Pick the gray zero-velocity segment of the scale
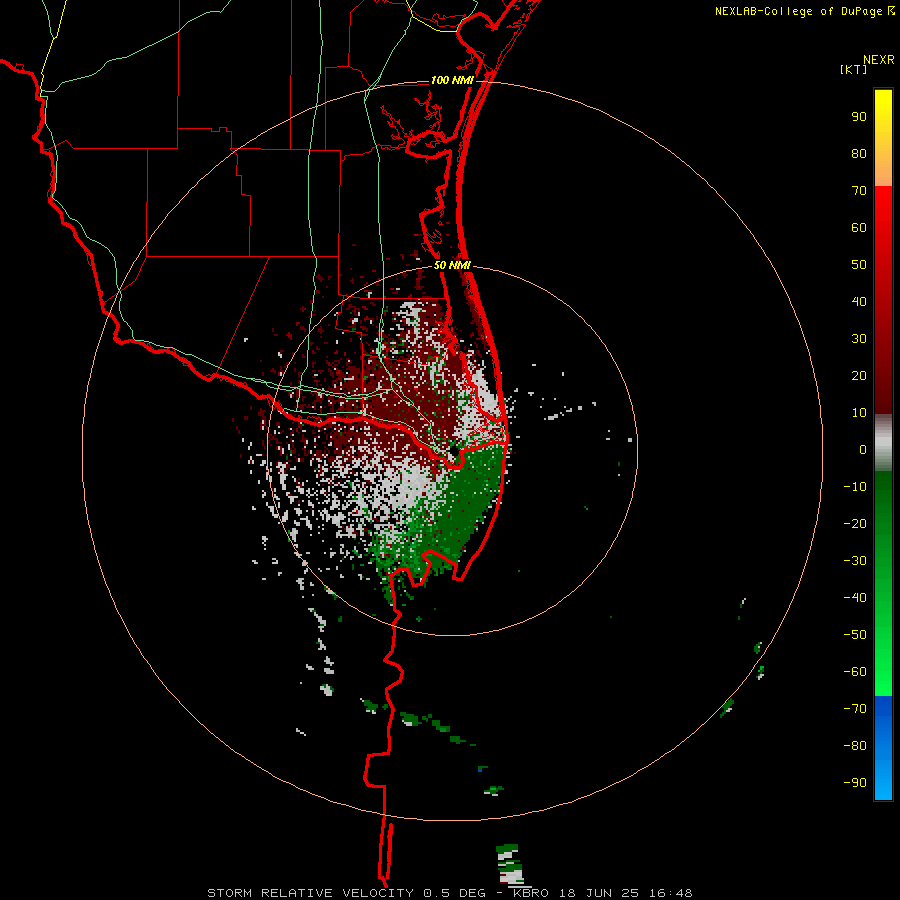Viewport: 900px width, 900px height. tap(883, 443)
